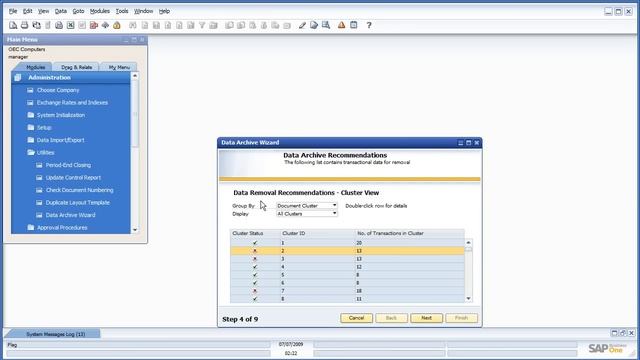This screenshot has height=360, width=640.
Task: Open the Goto menu
Action: tap(78, 11)
